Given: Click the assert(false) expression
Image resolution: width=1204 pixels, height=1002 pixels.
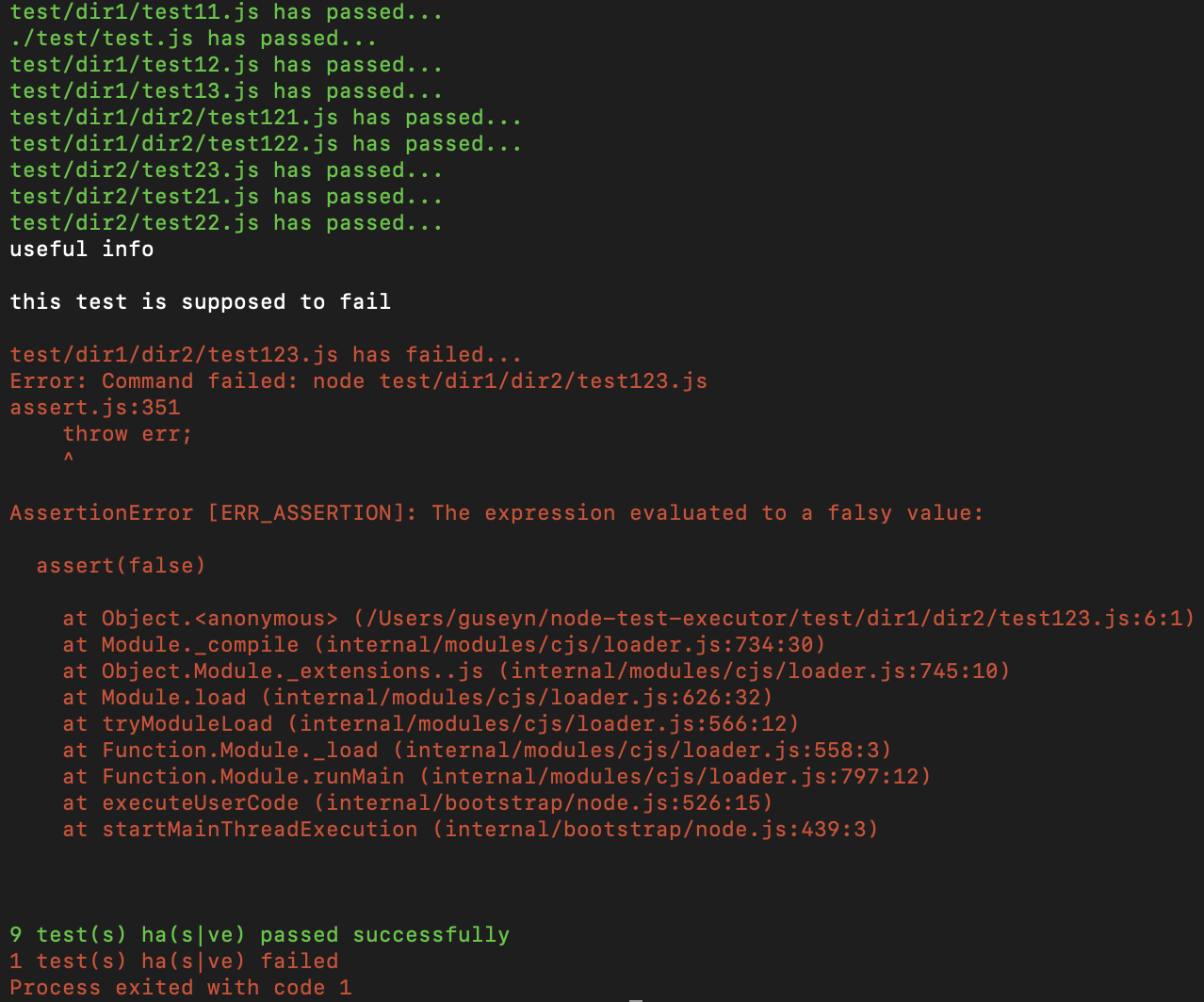Looking at the screenshot, I should (x=121, y=566).
